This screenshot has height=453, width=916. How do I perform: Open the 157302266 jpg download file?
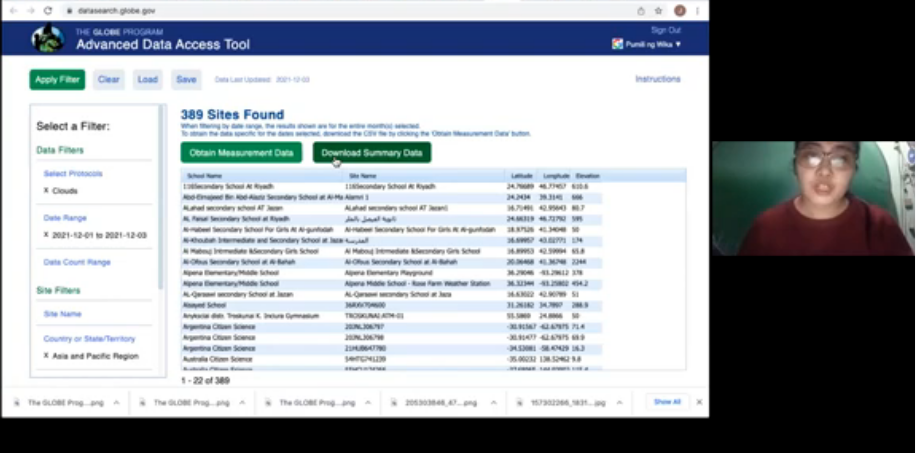567,403
